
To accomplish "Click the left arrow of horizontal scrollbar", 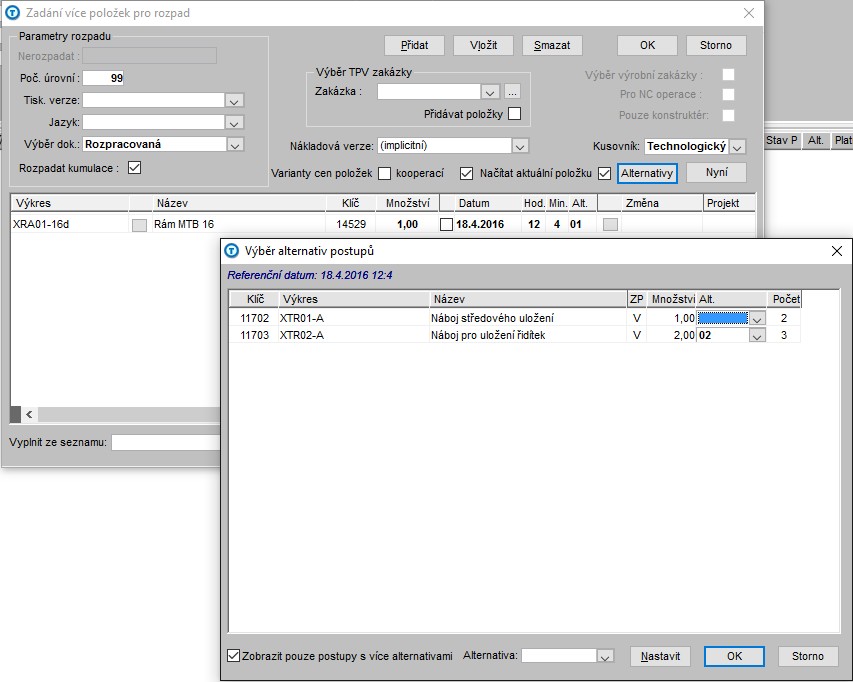I will [29, 415].
